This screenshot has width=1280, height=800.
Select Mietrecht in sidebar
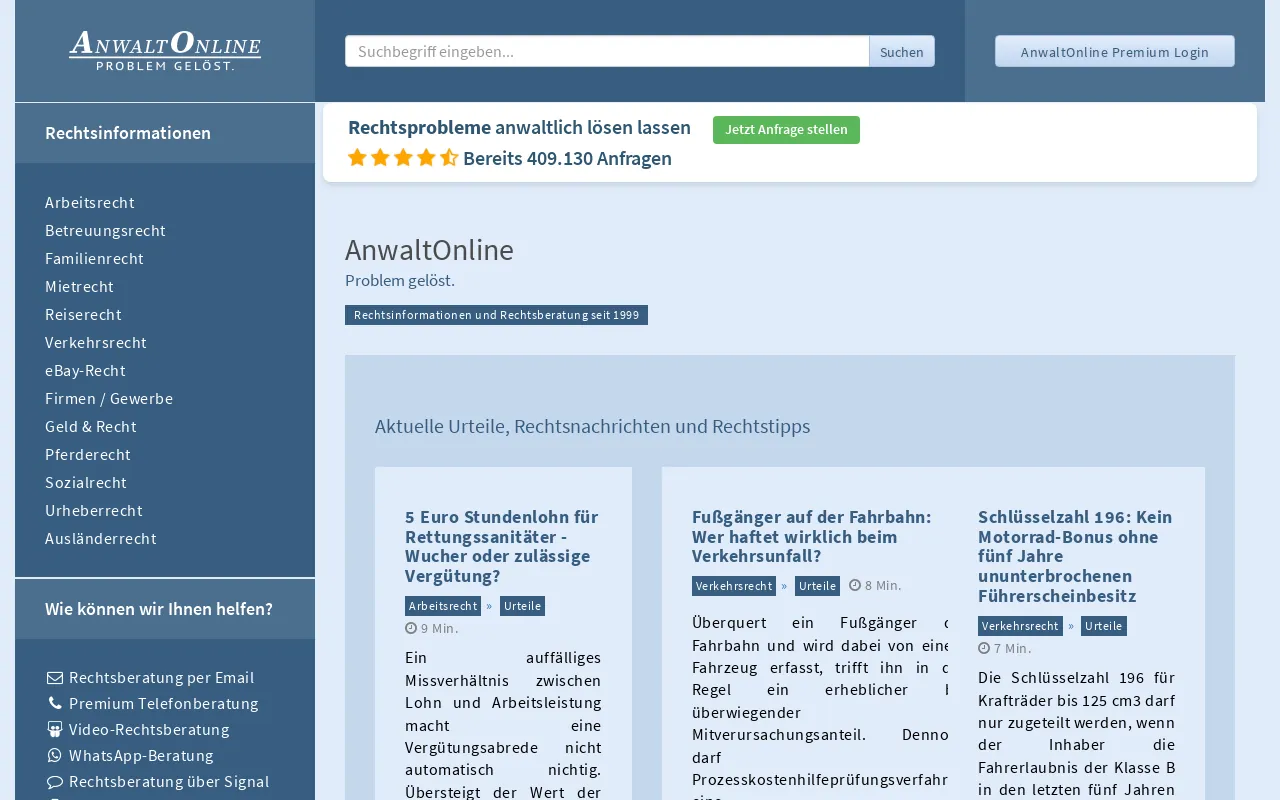(79, 287)
